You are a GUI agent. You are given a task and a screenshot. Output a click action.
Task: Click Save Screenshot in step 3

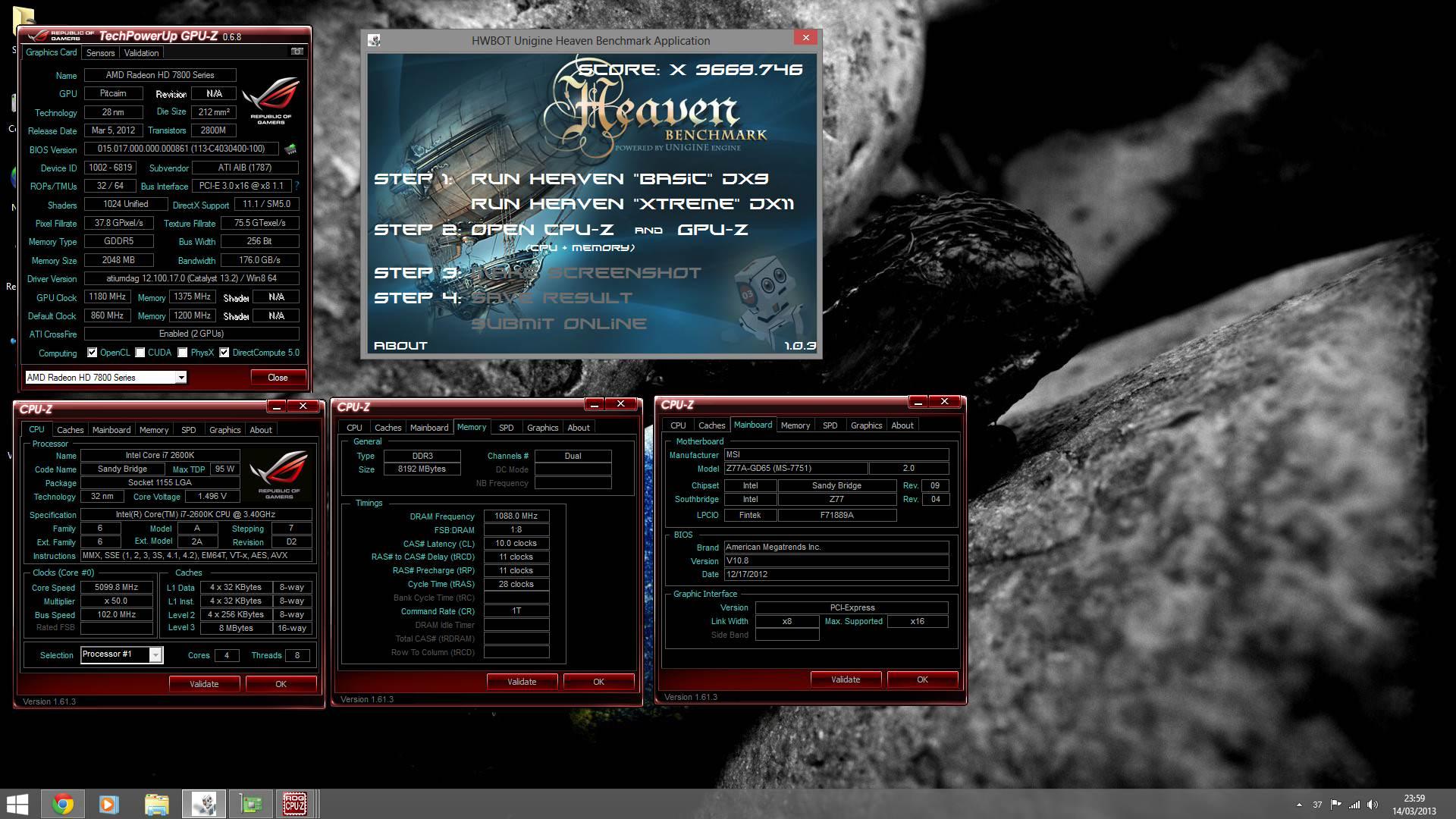(586, 272)
